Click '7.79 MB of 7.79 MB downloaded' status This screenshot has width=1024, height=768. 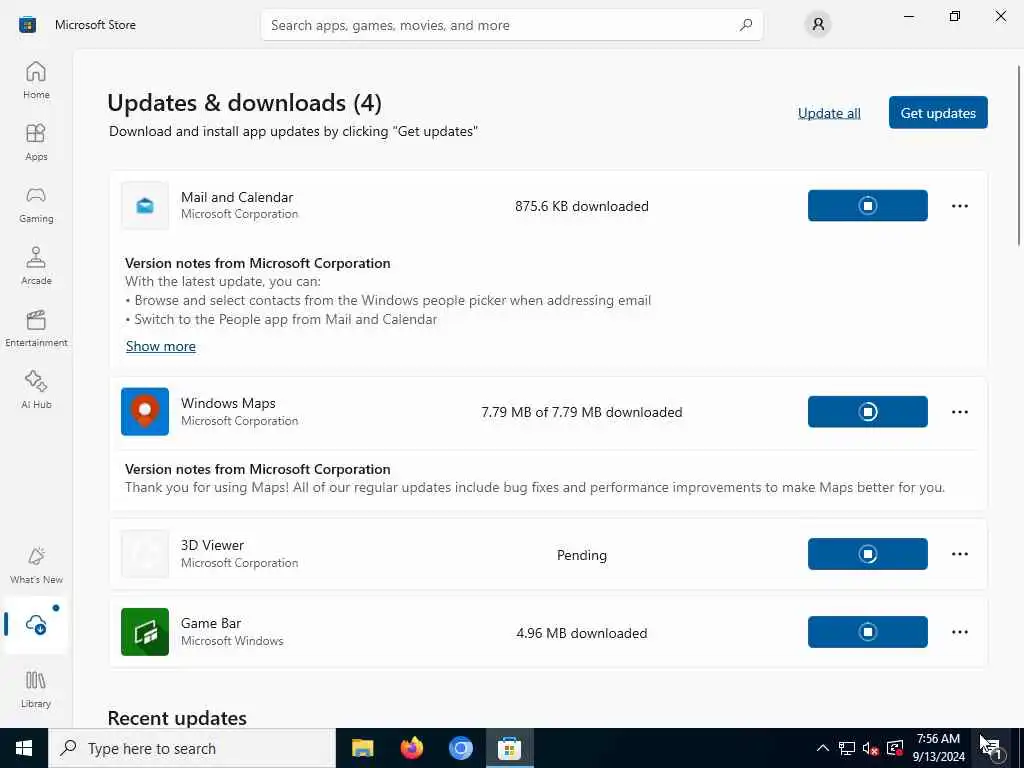point(581,412)
